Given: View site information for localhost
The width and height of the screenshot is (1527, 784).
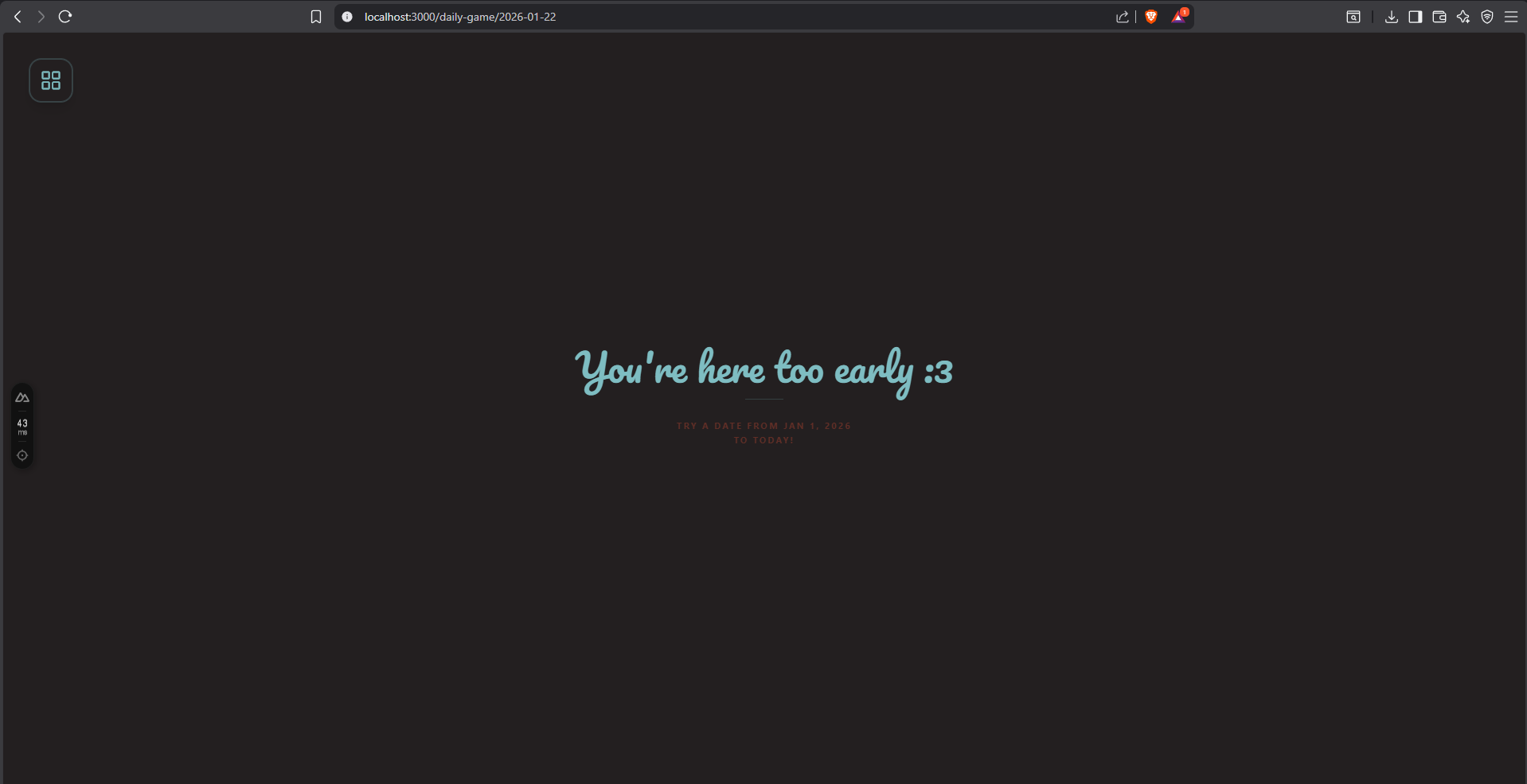Looking at the screenshot, I should [347, 17].
